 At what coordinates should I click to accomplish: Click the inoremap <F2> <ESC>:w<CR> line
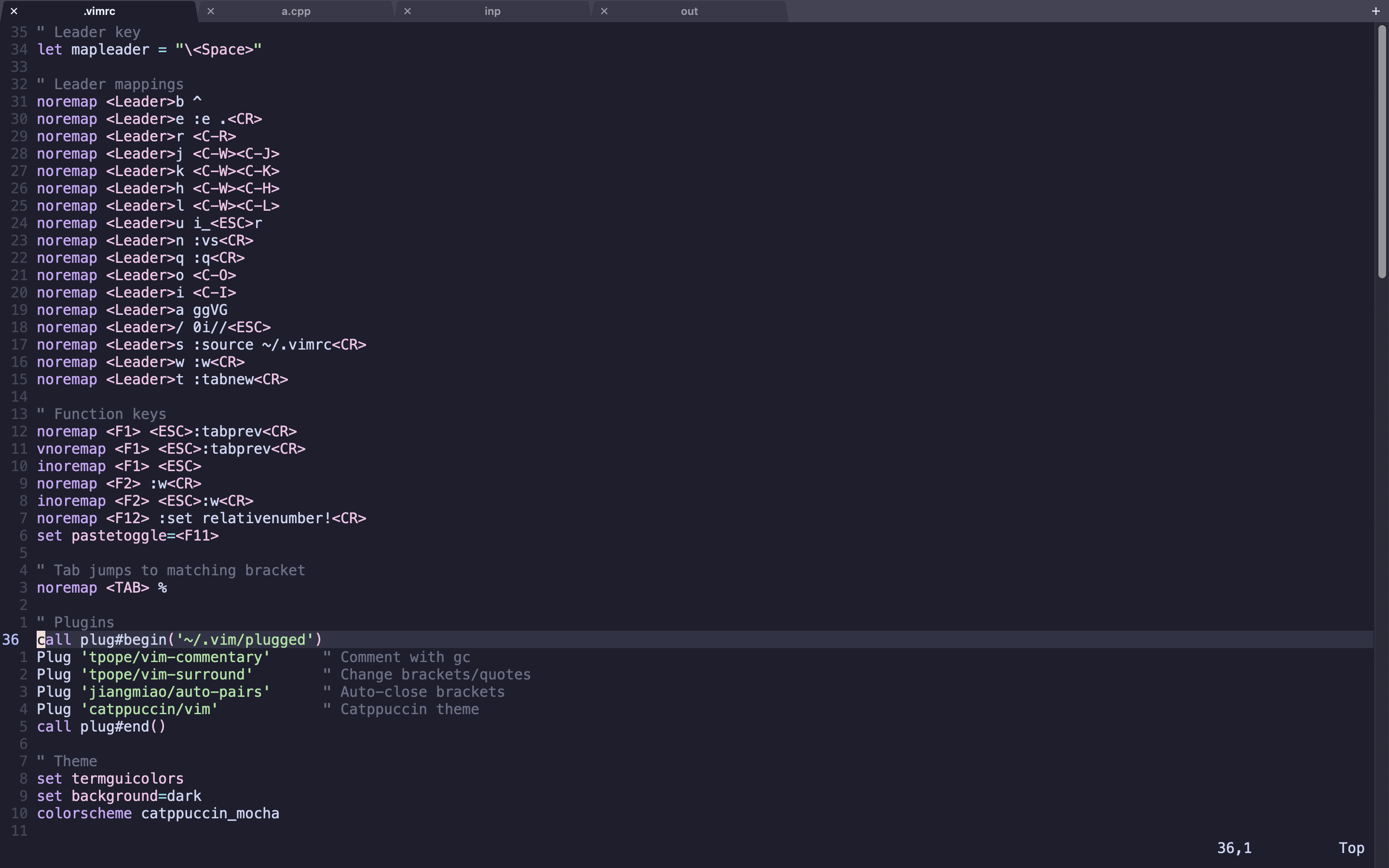pyautogui.click(x=145, y=501)
